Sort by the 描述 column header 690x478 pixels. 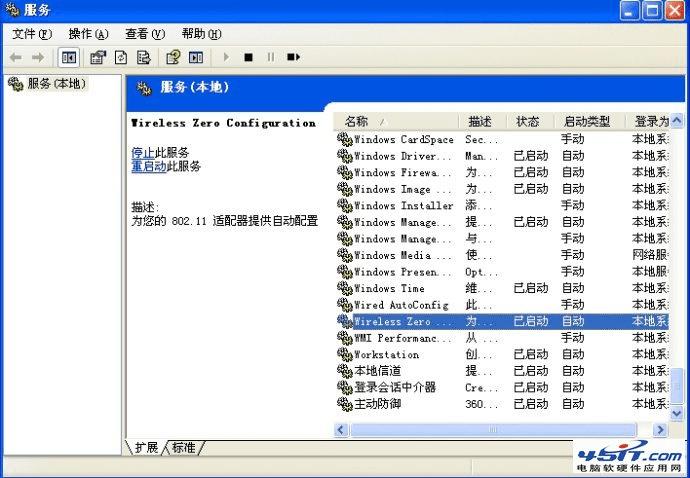[x=482, y=121]
